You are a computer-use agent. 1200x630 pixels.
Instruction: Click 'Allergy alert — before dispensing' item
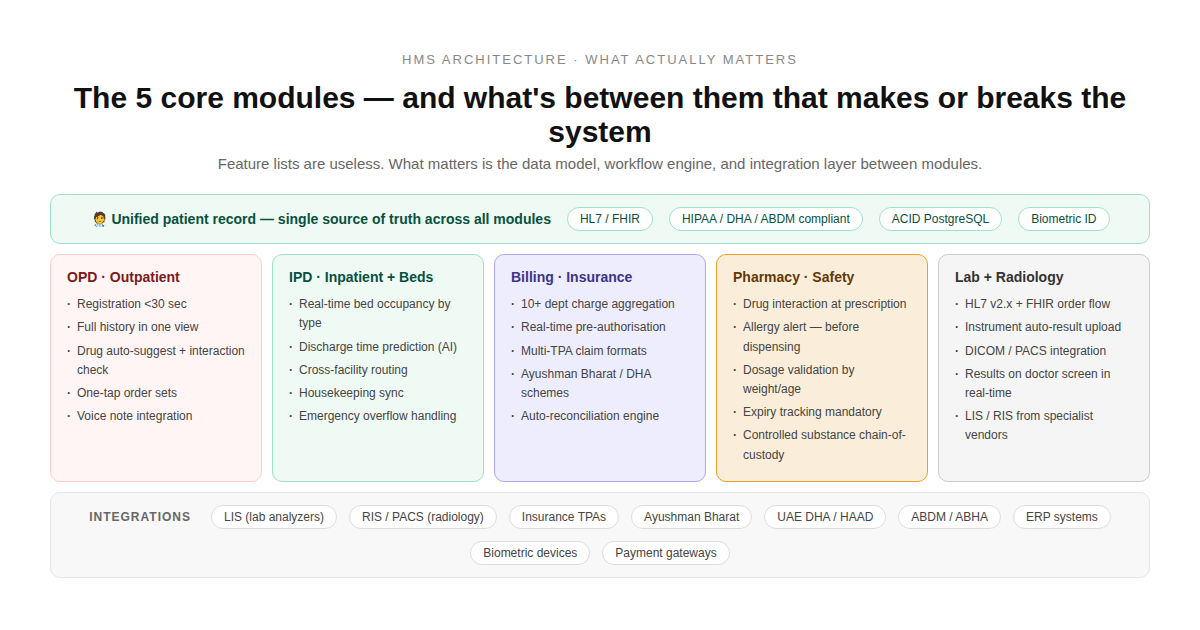[801, 337]
